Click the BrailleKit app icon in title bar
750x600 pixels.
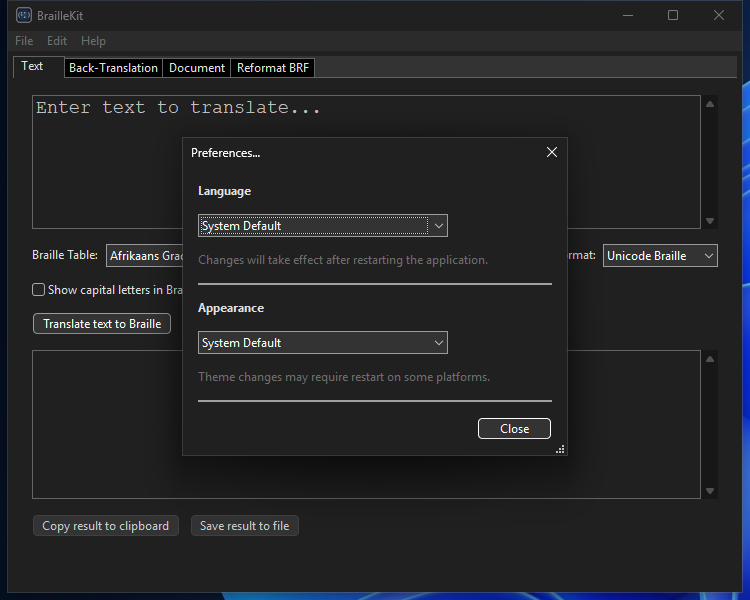click(23, 15)
